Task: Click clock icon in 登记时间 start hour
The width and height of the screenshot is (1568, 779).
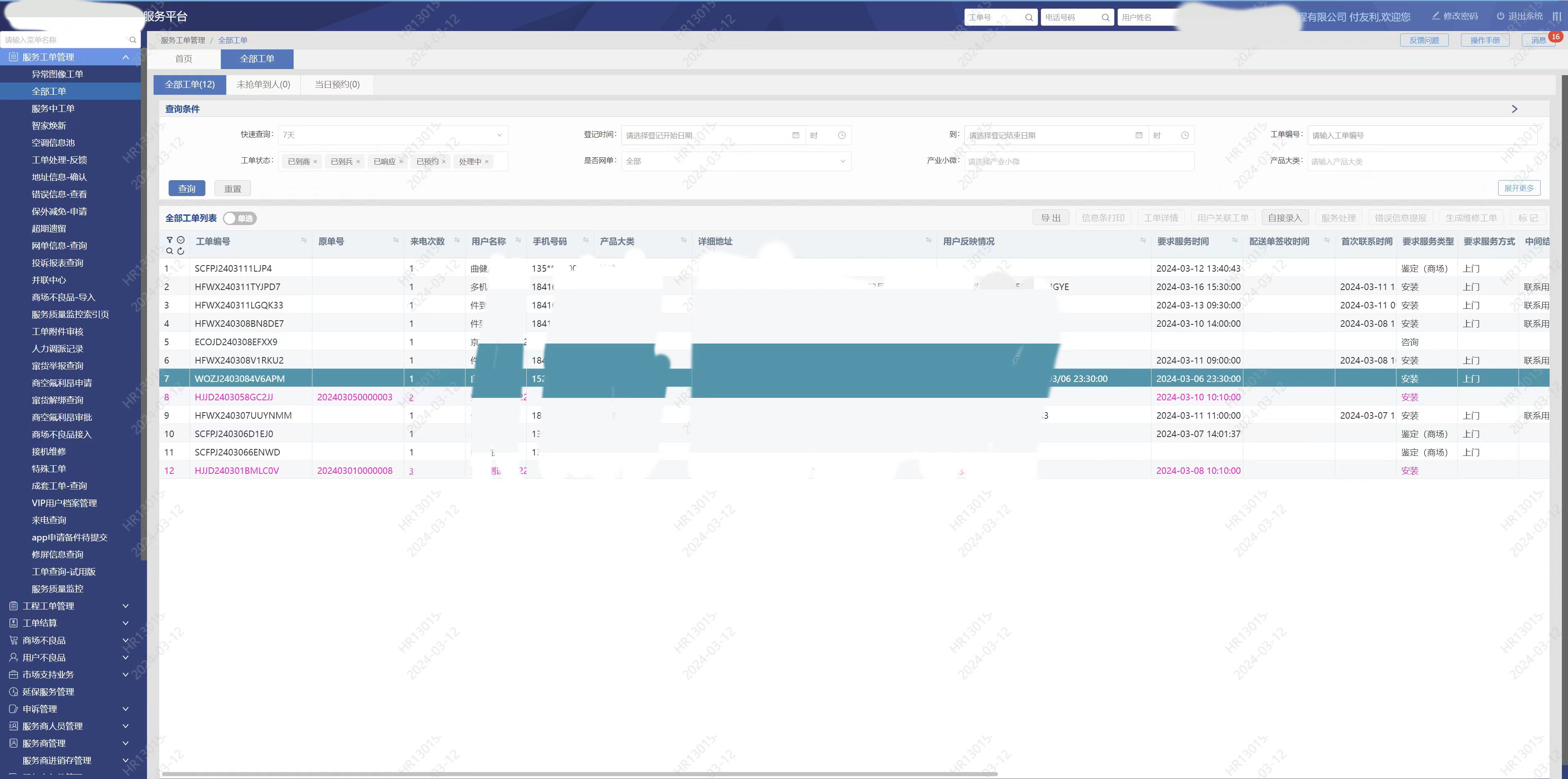Action: point(842,135)
